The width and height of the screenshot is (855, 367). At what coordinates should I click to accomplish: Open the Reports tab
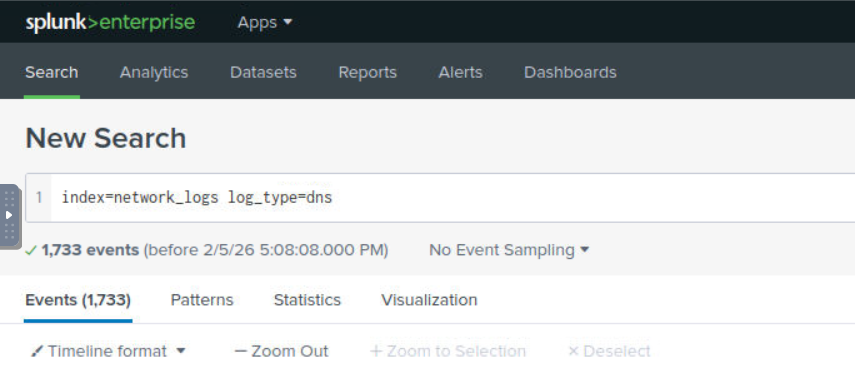(x=368, y=73)
